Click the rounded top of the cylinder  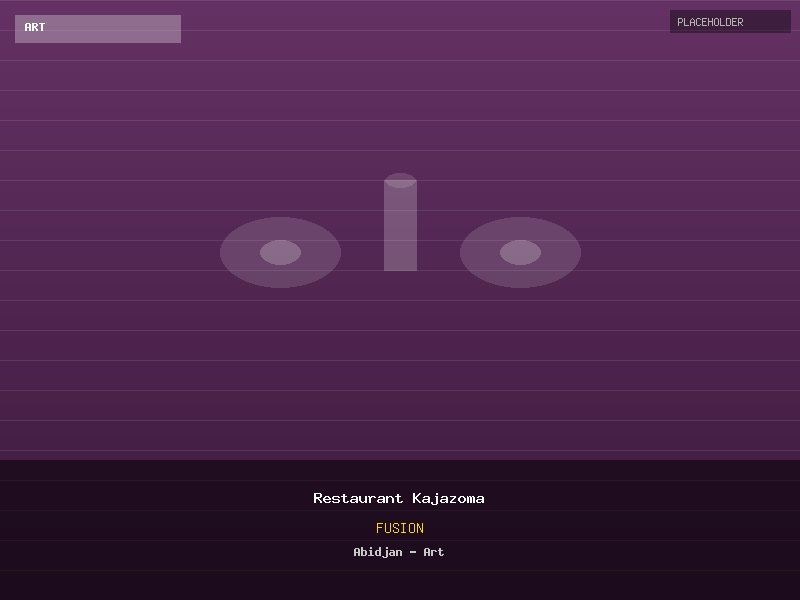pyautogui.click(x=400, y=180)
